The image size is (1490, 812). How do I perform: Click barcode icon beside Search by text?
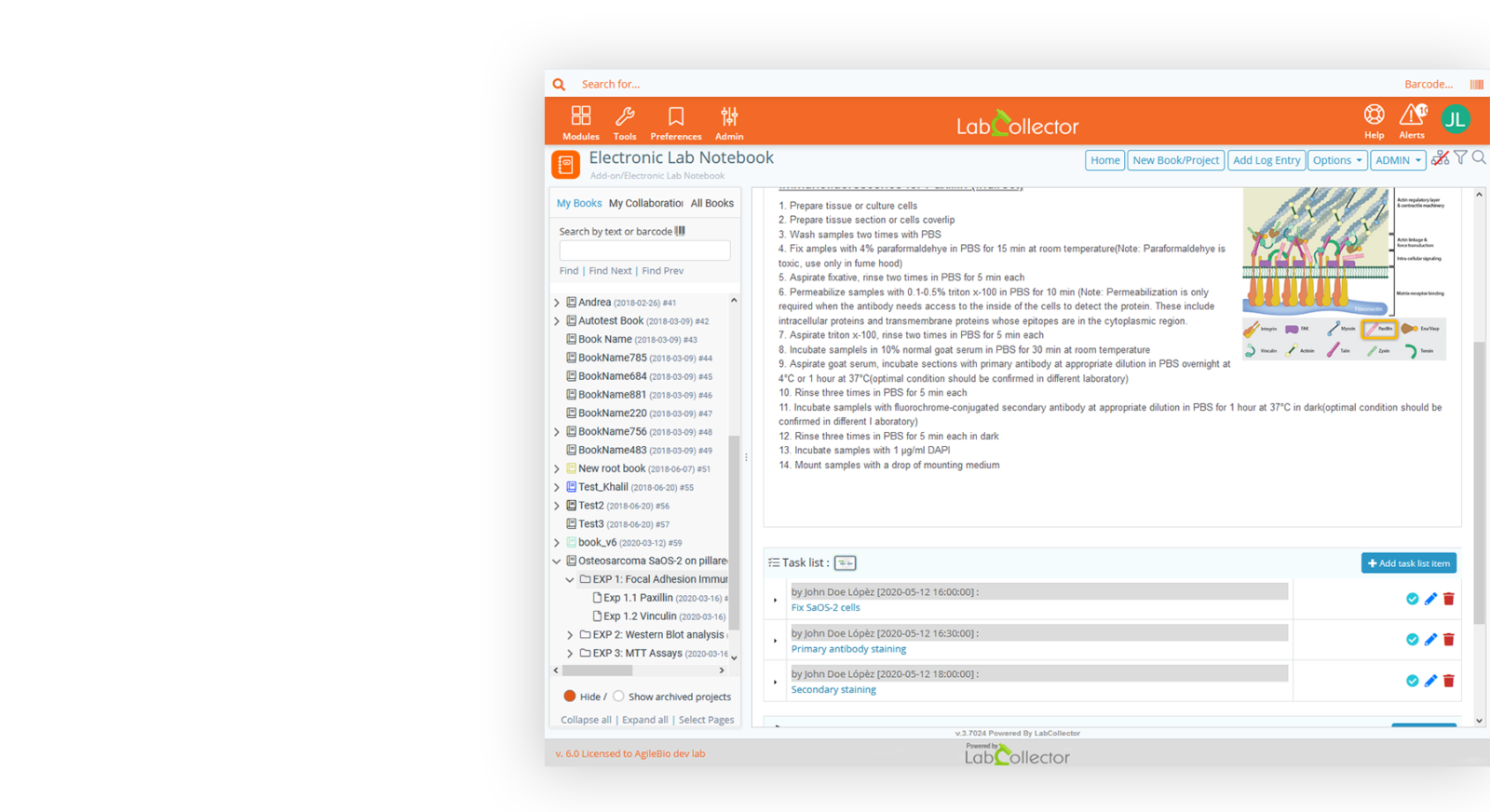click(680, 231)
